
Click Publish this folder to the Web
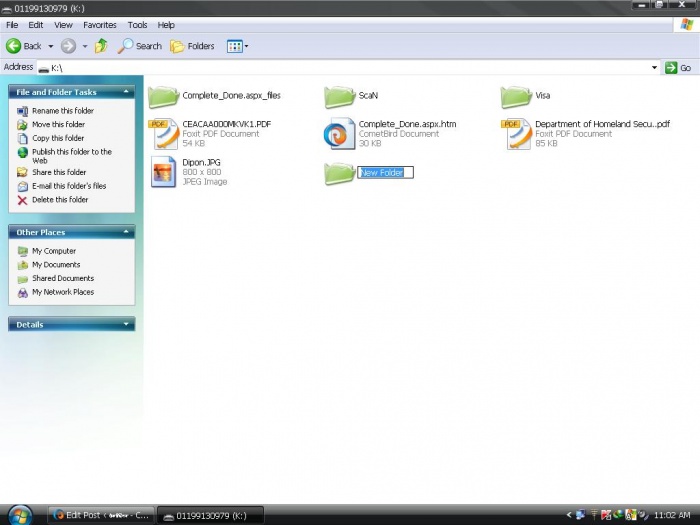coord(72,156)
